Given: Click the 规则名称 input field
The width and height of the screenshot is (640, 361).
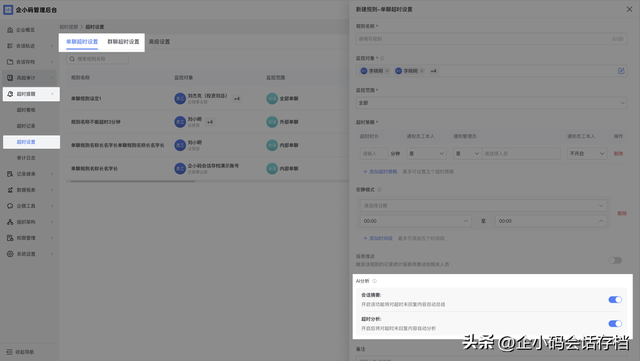Looking at the screenshot, I should pos(491,39).
